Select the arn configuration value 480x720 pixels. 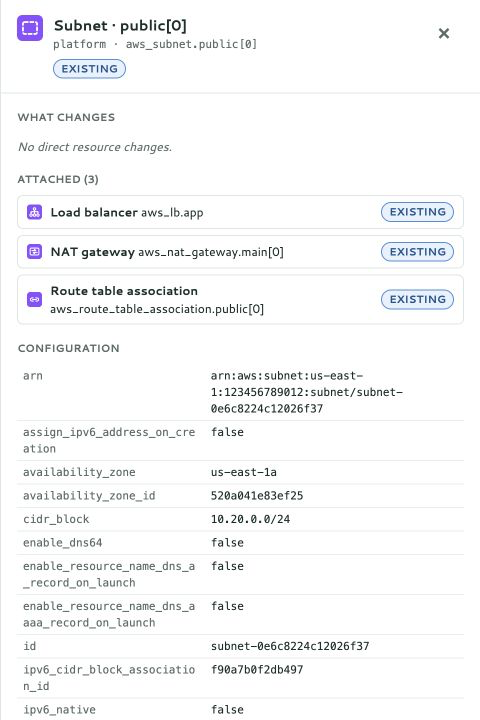tap(306, 392)
